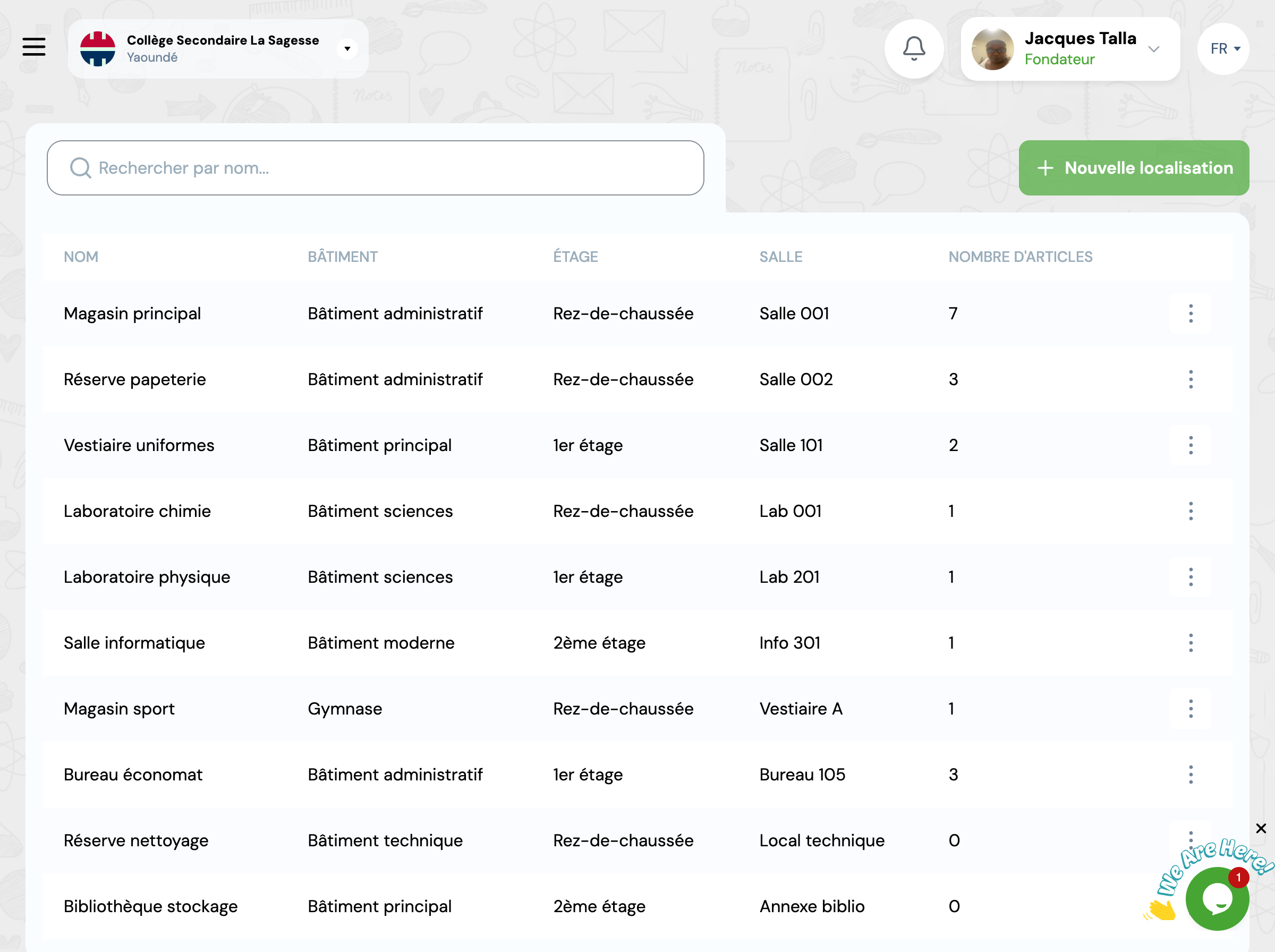Open the hamburger navigation menu
1275x952 pixels.
(33, 47)
